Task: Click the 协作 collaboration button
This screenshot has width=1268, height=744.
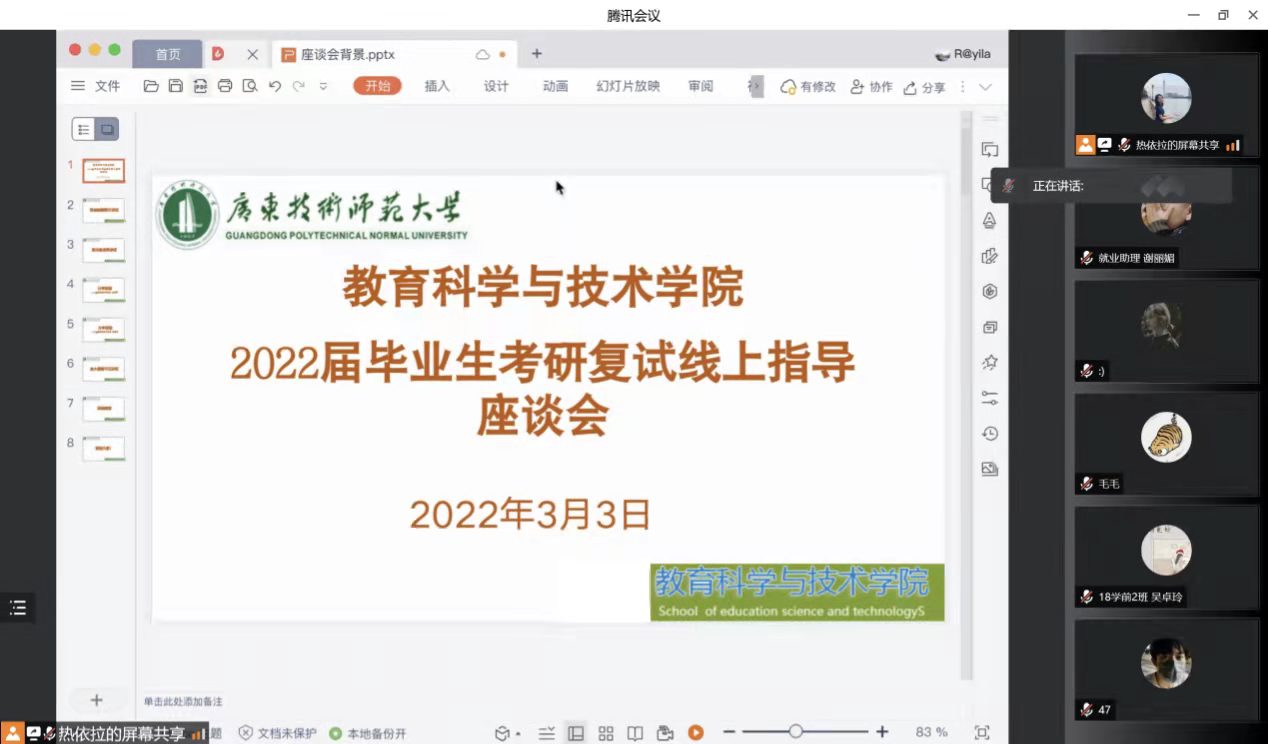Action: tap(871, 87)
